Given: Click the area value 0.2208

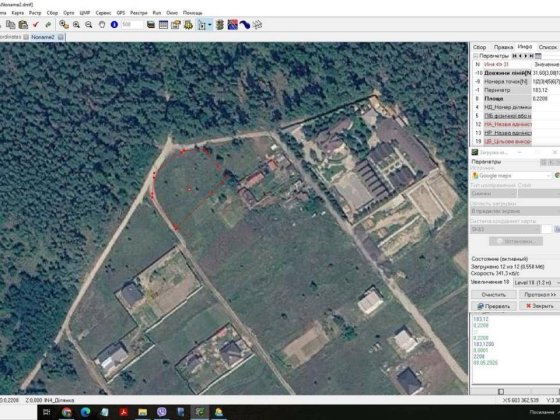Looking at the screenshot, I should click(x=540, y=99).
